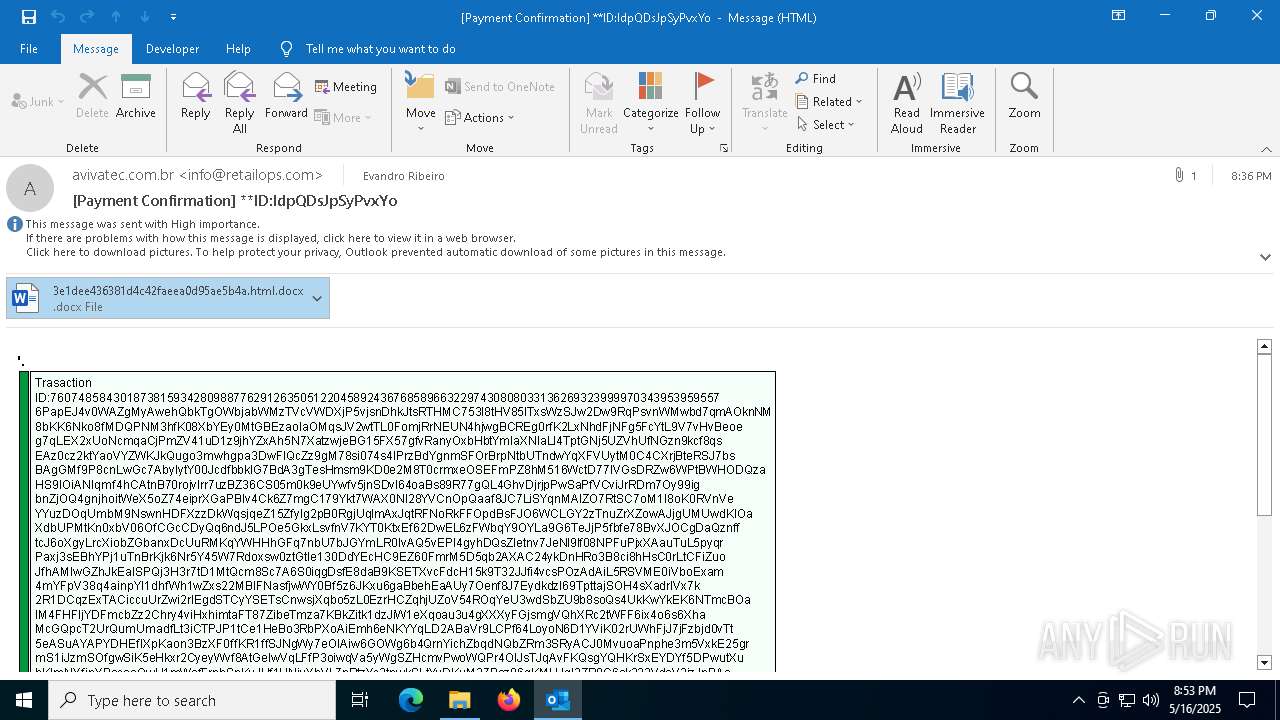Viewport: 1280px width, 720px height.
Task: Open the Tags dialog launcher
Action: click(723, 148)
